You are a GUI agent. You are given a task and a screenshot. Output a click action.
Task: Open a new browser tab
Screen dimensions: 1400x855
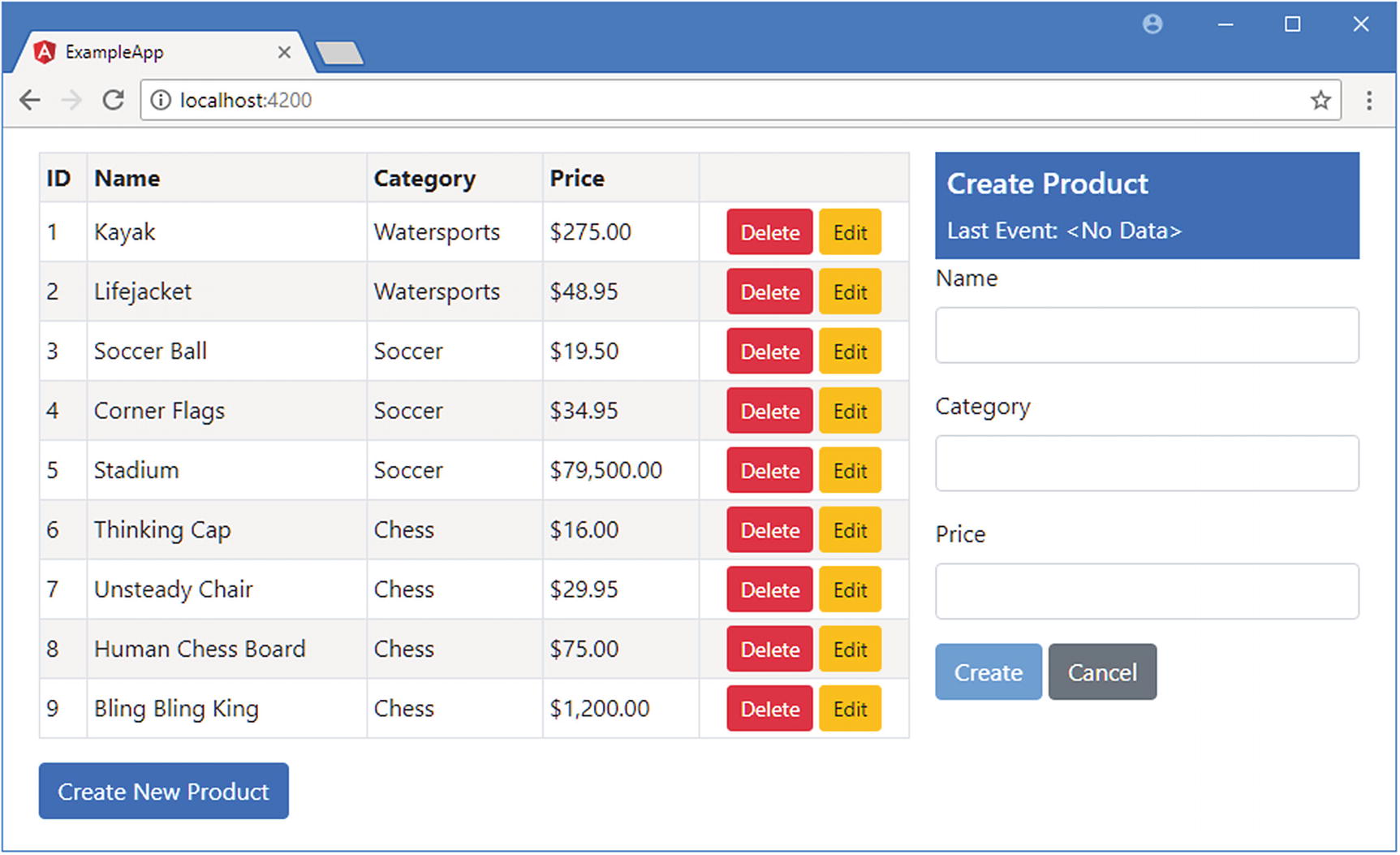340,54
